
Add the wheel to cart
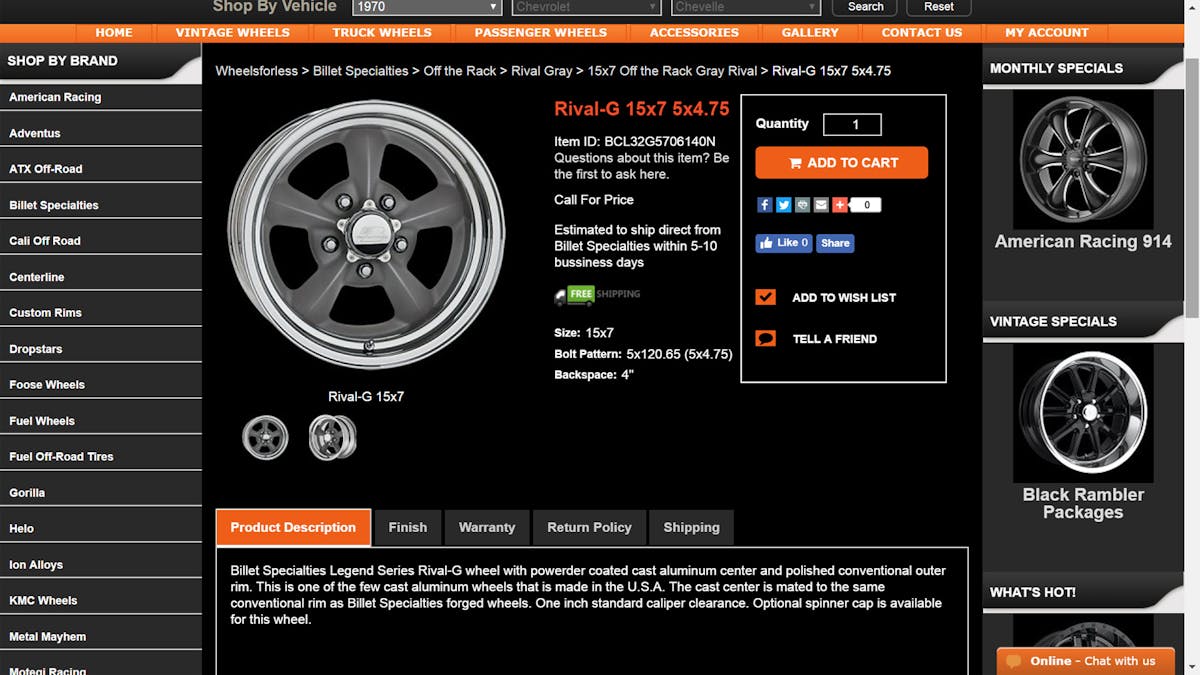click(x=841, y=162)
